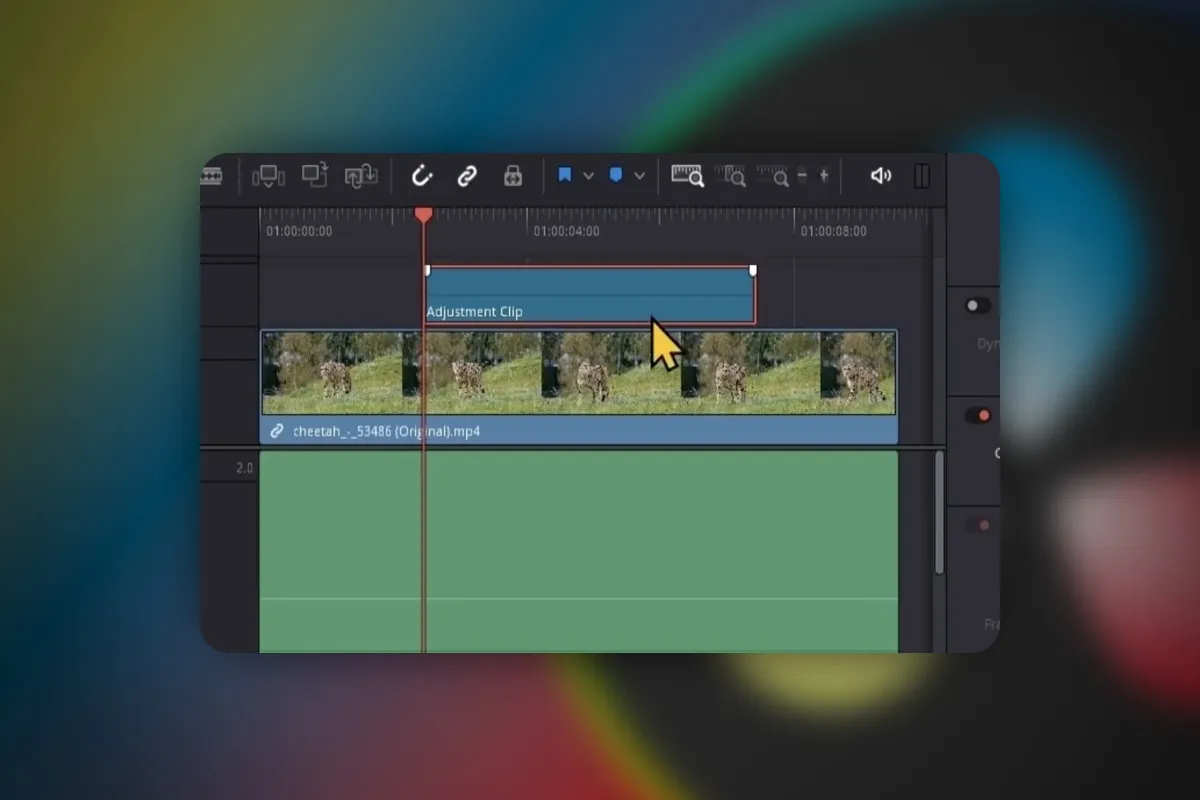Toggle timeline Snapping magnet icon
1200x800 pixels.
coord(422,177)
